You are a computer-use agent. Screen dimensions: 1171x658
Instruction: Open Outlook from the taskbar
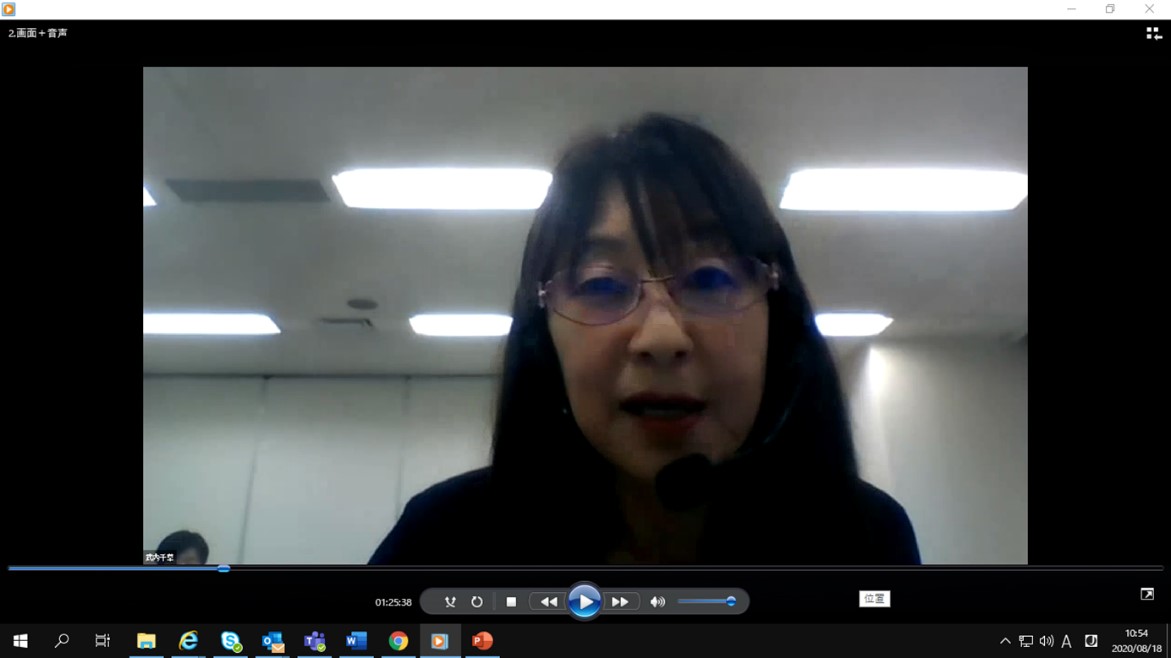(x=273, y=641)
